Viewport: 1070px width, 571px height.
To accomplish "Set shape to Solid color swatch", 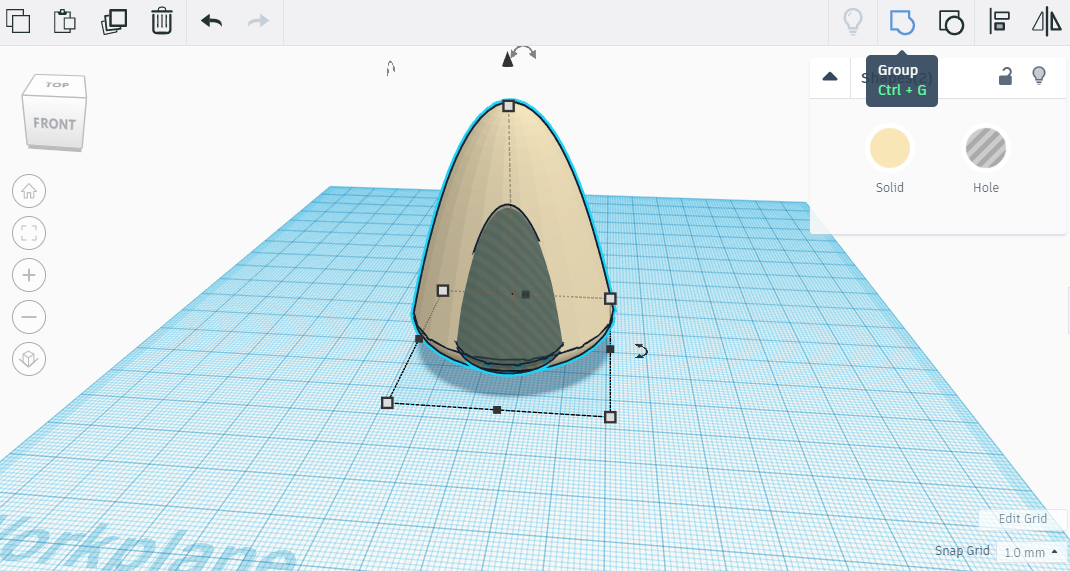I will tap(890, 148).
